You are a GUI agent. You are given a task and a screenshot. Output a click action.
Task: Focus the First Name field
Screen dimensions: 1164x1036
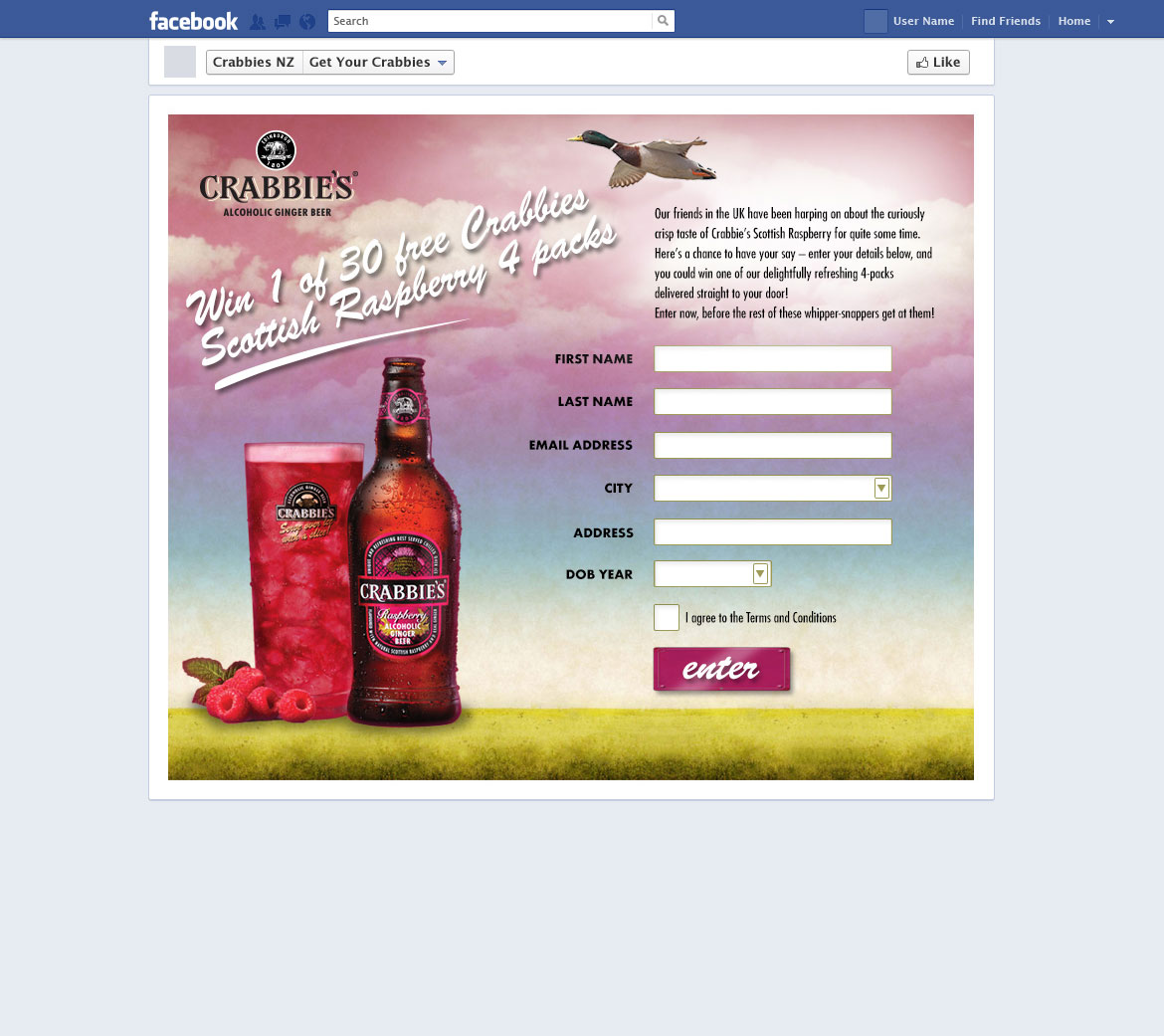772,359
